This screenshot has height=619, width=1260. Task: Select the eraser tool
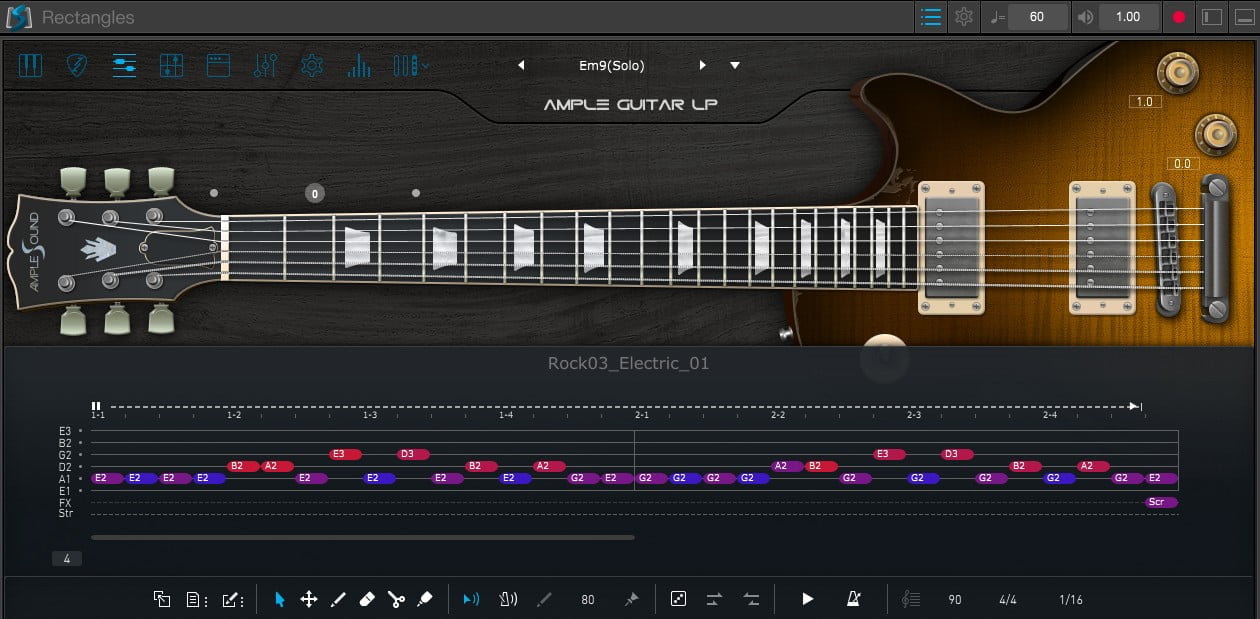tap(367, 599)
